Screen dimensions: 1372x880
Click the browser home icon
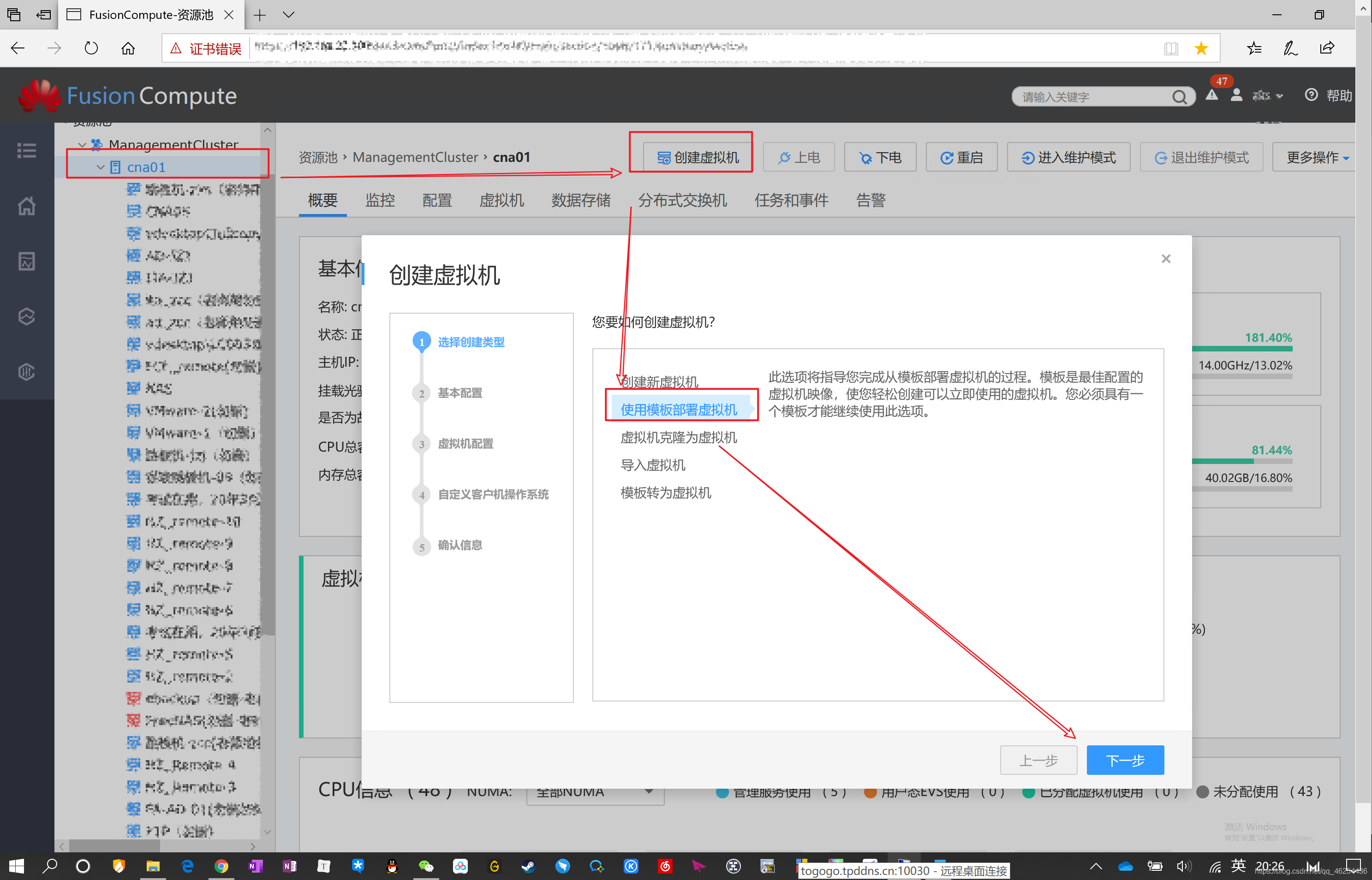tap(128, 48)
